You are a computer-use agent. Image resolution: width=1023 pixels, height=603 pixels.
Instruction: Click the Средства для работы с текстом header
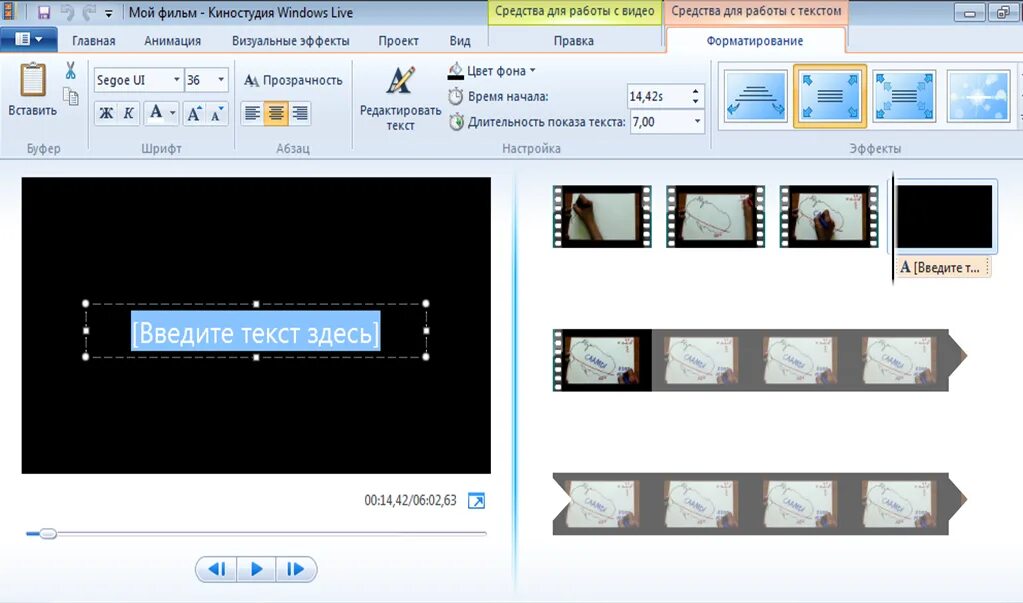click(756, 11)
